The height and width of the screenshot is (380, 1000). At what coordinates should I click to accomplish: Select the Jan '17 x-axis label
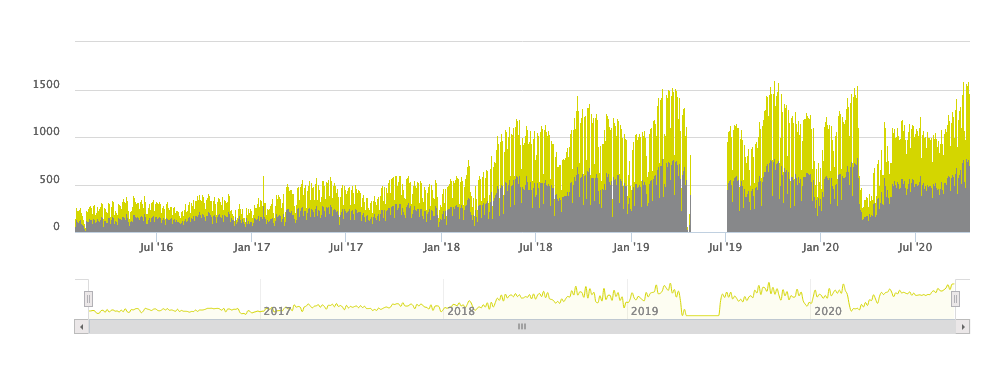pos(251,247)
